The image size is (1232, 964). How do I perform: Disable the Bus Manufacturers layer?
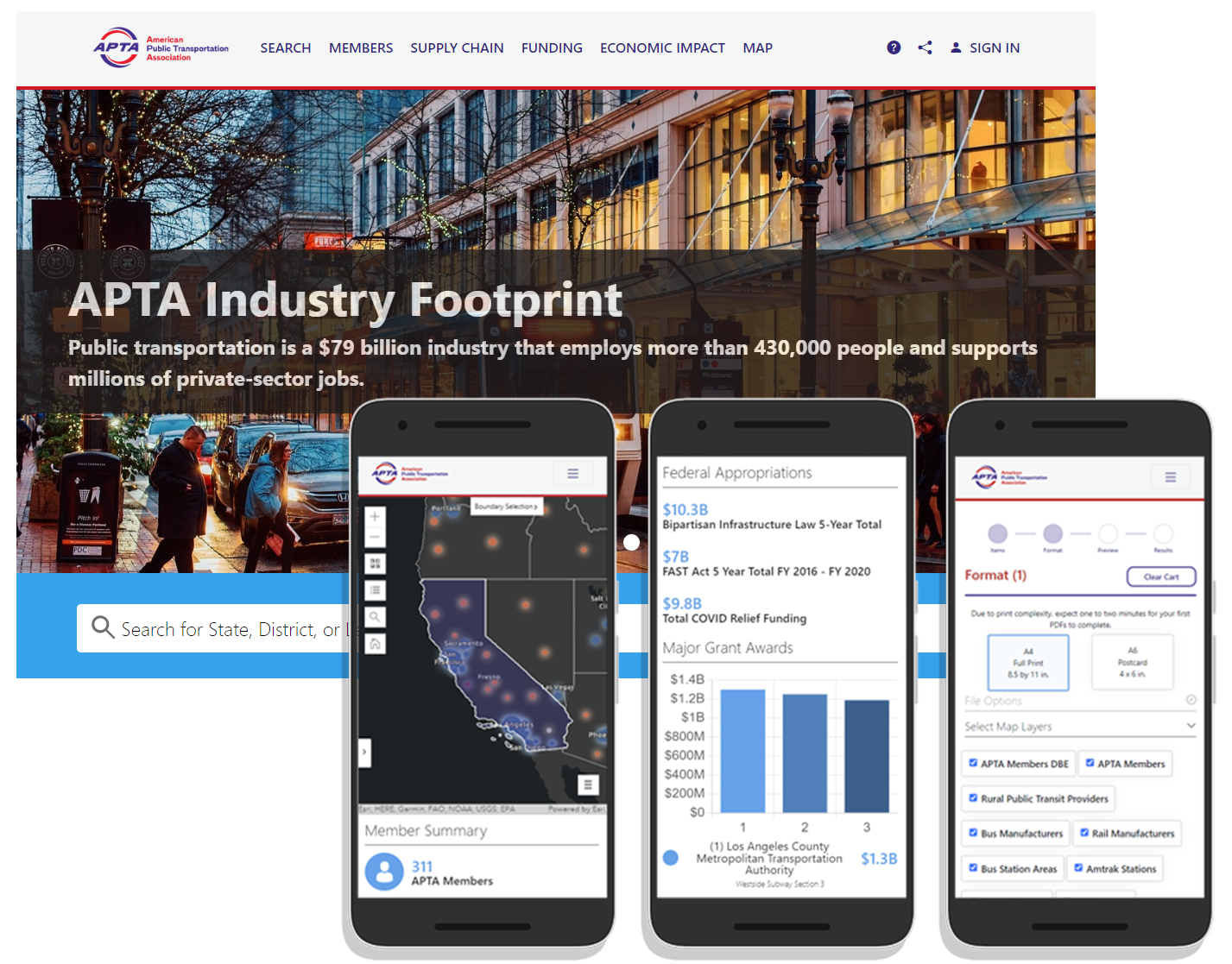[974, 833]
